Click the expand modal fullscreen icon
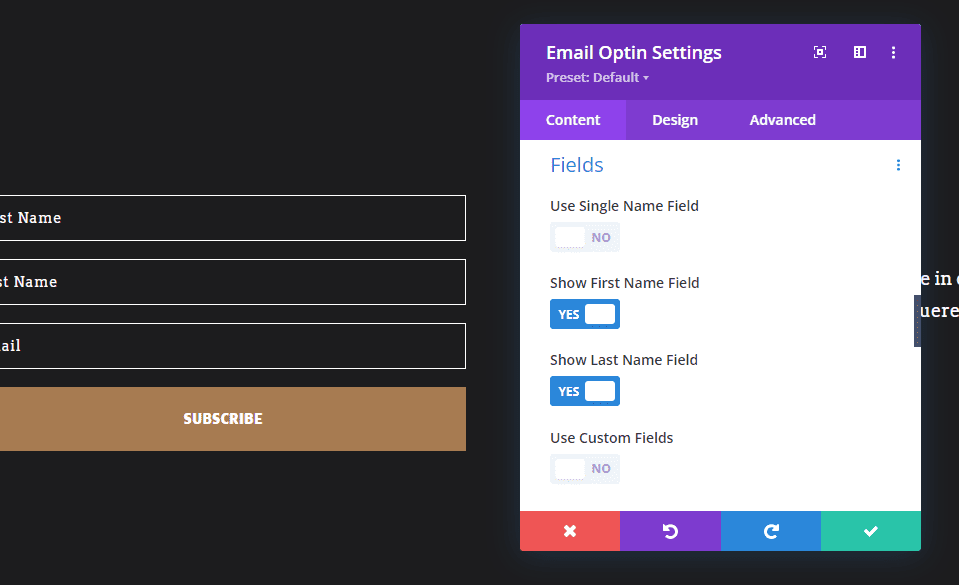Viewport: 959px width, 585px height. pos(820,53)
